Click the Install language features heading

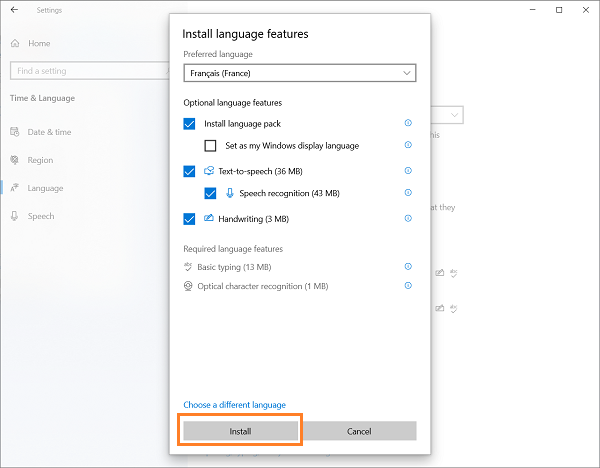[245, 34]
